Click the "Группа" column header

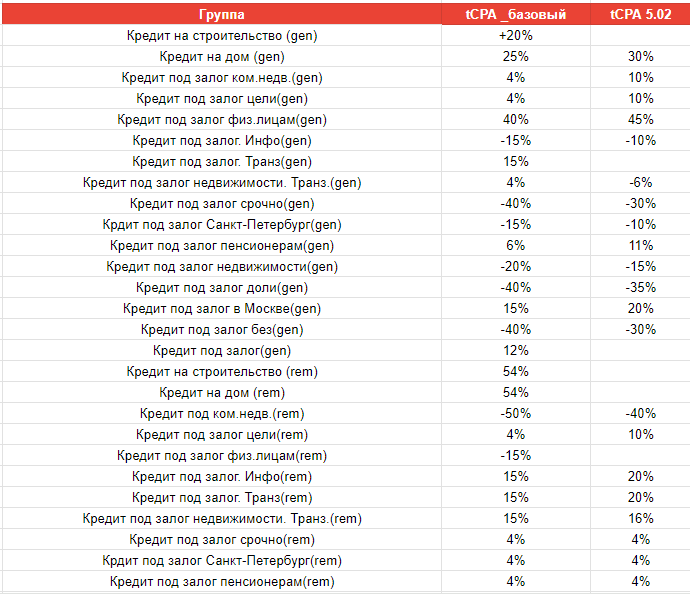222,15
